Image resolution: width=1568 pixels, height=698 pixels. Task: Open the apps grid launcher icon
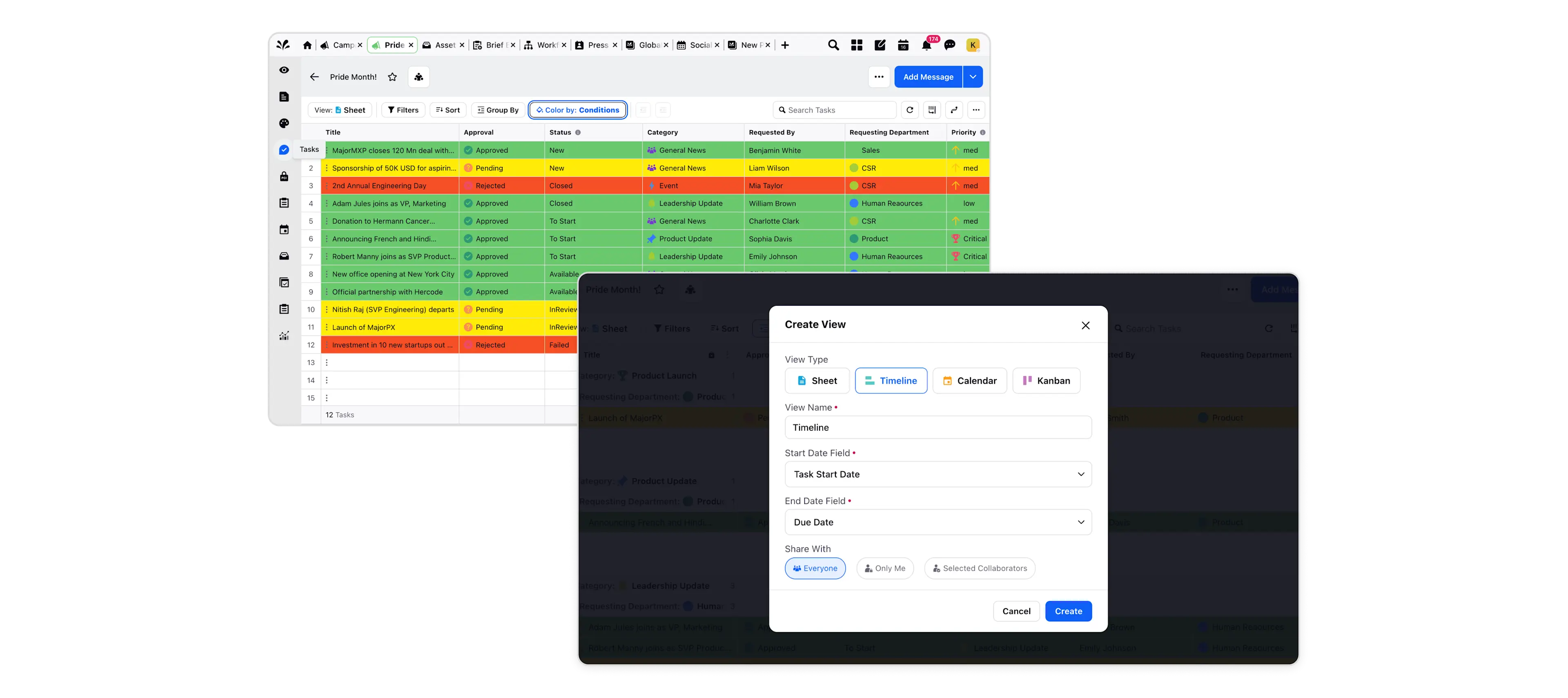coord(856,45)
